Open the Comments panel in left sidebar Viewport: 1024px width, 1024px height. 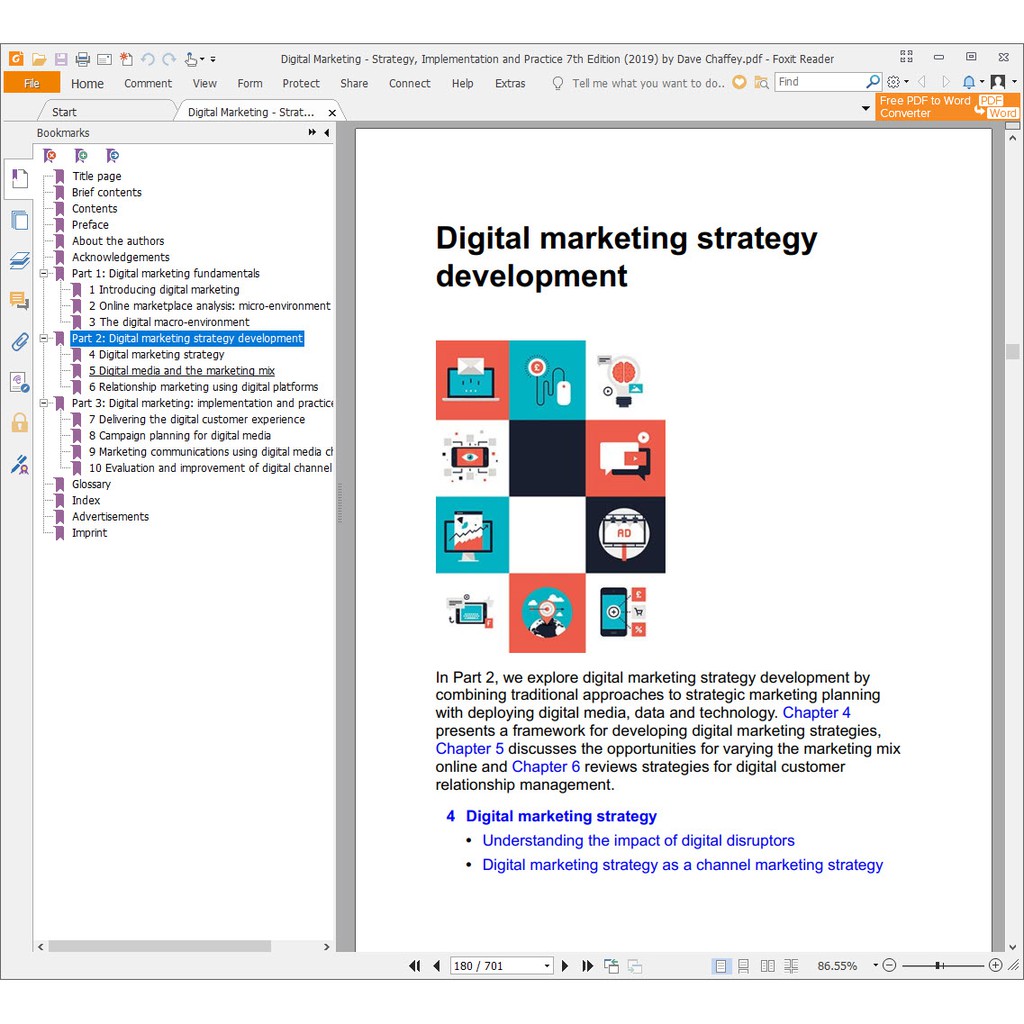point(19,301)
